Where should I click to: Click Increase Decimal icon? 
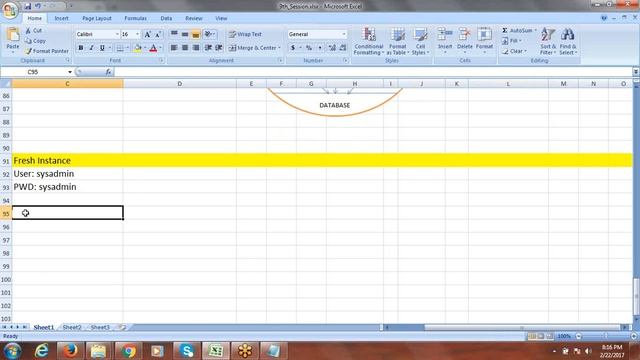coord(332,48)
